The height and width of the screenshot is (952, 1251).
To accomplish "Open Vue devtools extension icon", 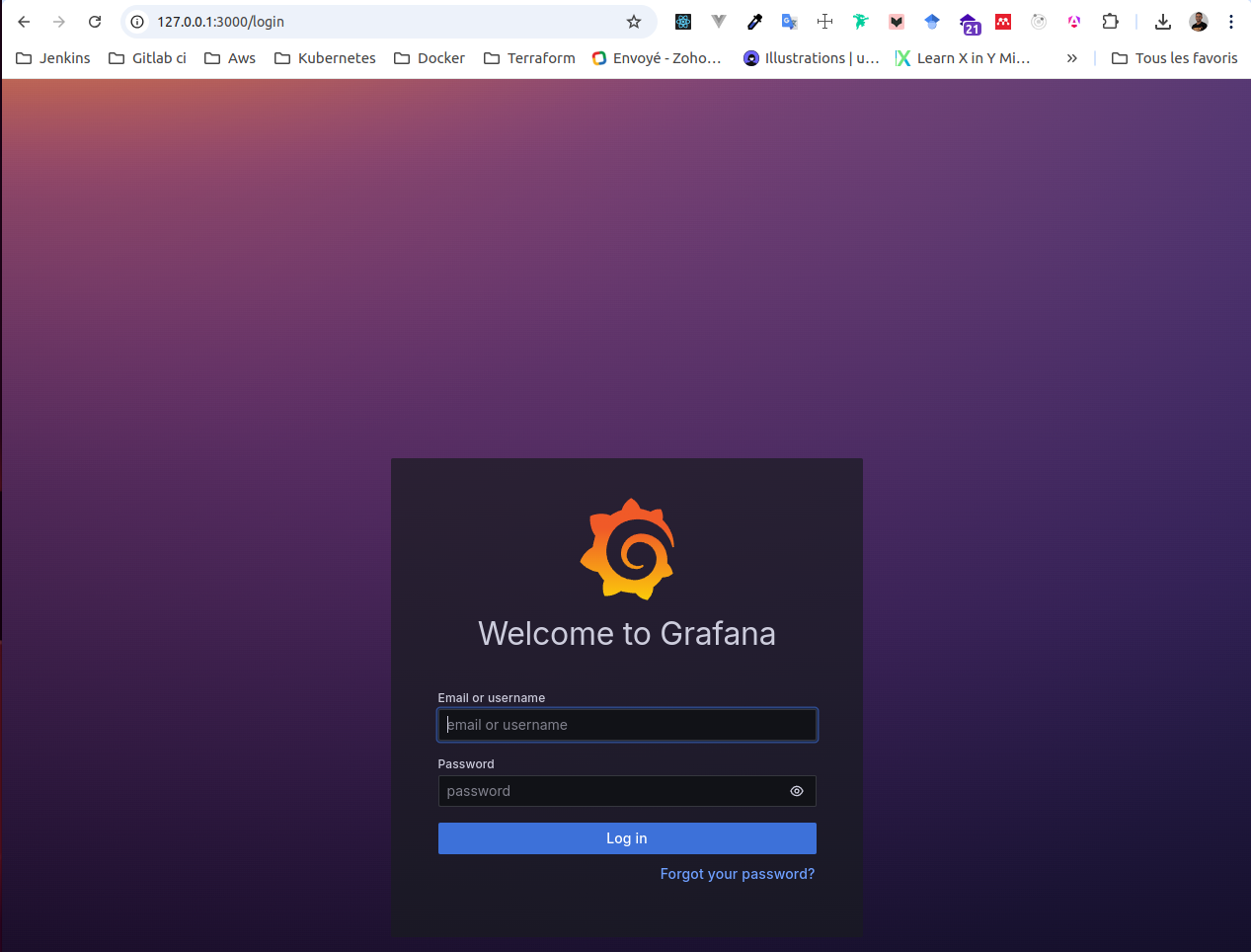I will click(719, 22).
